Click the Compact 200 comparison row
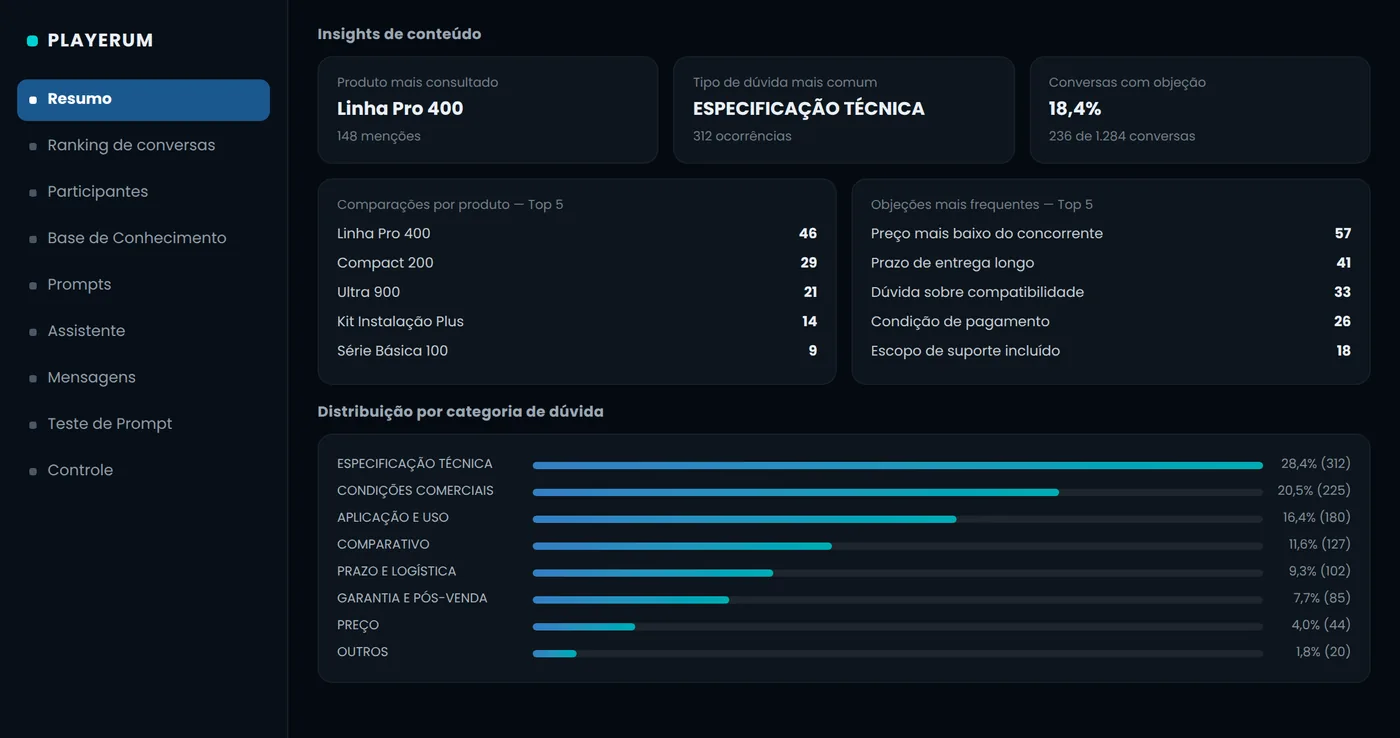The width and height of the screenshot is (1400, 738). click(577, 263)
